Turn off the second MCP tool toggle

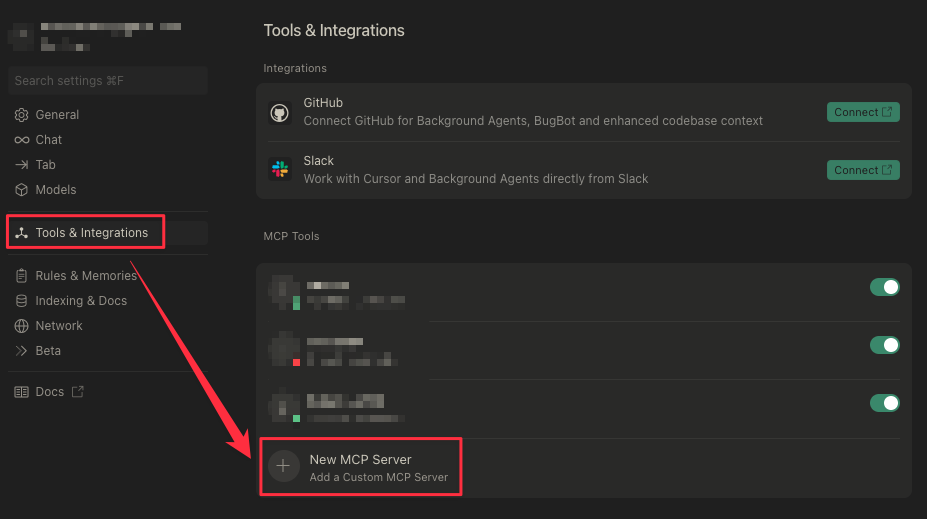click(x=884, y=345)
